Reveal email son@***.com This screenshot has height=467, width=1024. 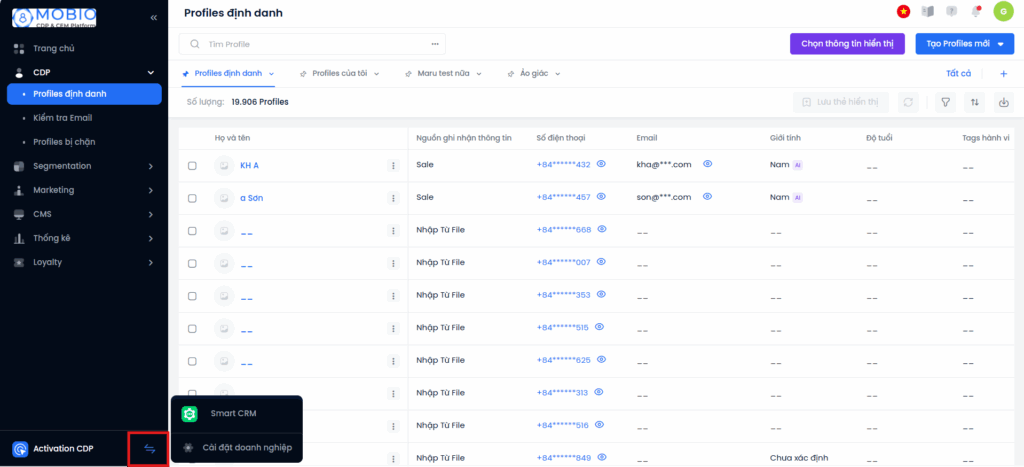707,197
